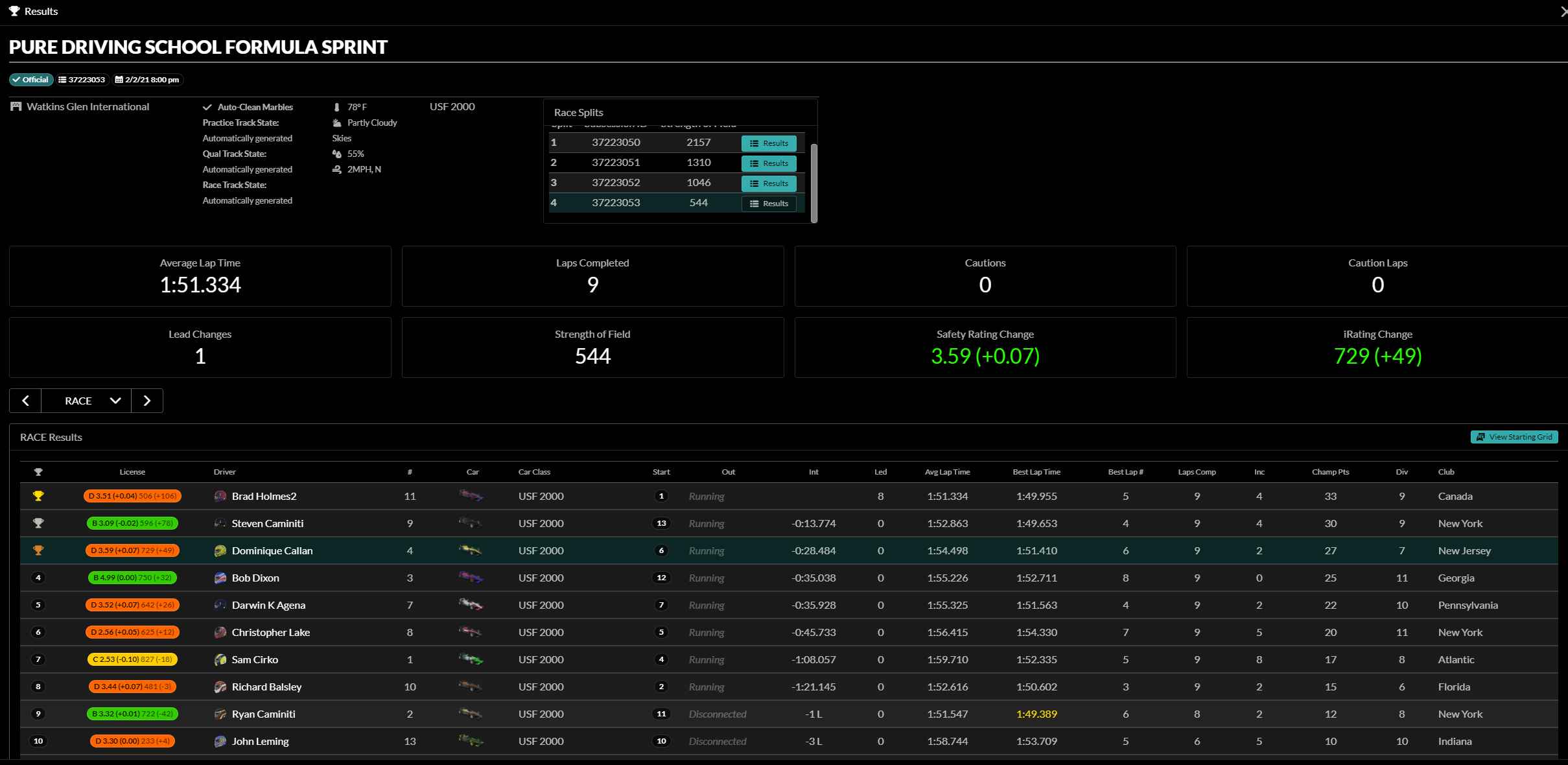Click View Starting Grid button
Viewport: 1568px width, 765px height.
click(x=1514, y=437)
